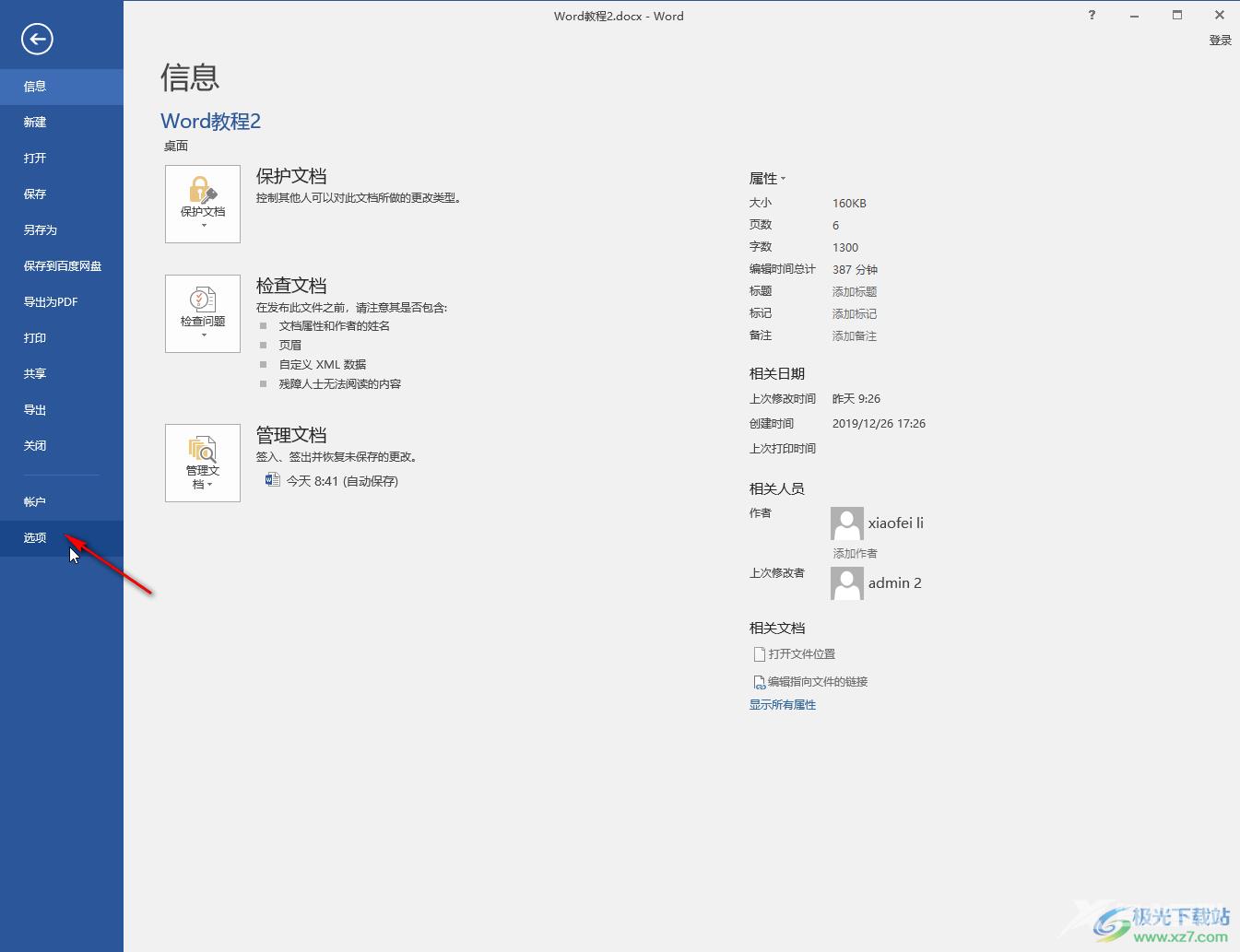This screenshot has height=952, width=1240.
Task: Click 添加标记 to add tags
Action: pyautogui.click(x=855, y=313)
